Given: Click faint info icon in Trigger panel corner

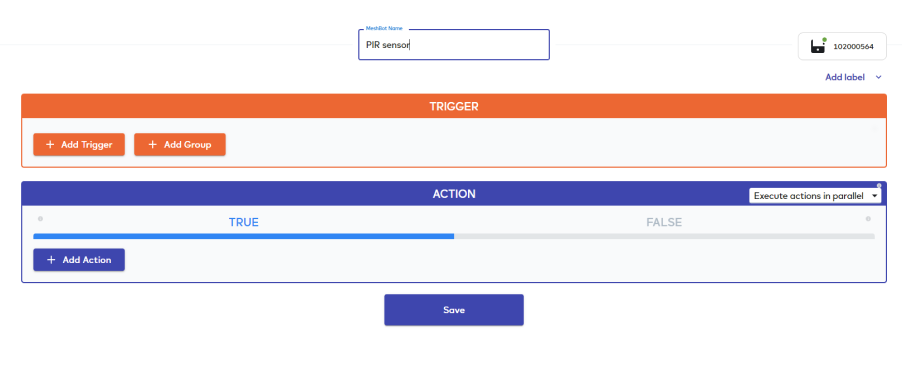Looking at the screenshot, I should (874, 129).
